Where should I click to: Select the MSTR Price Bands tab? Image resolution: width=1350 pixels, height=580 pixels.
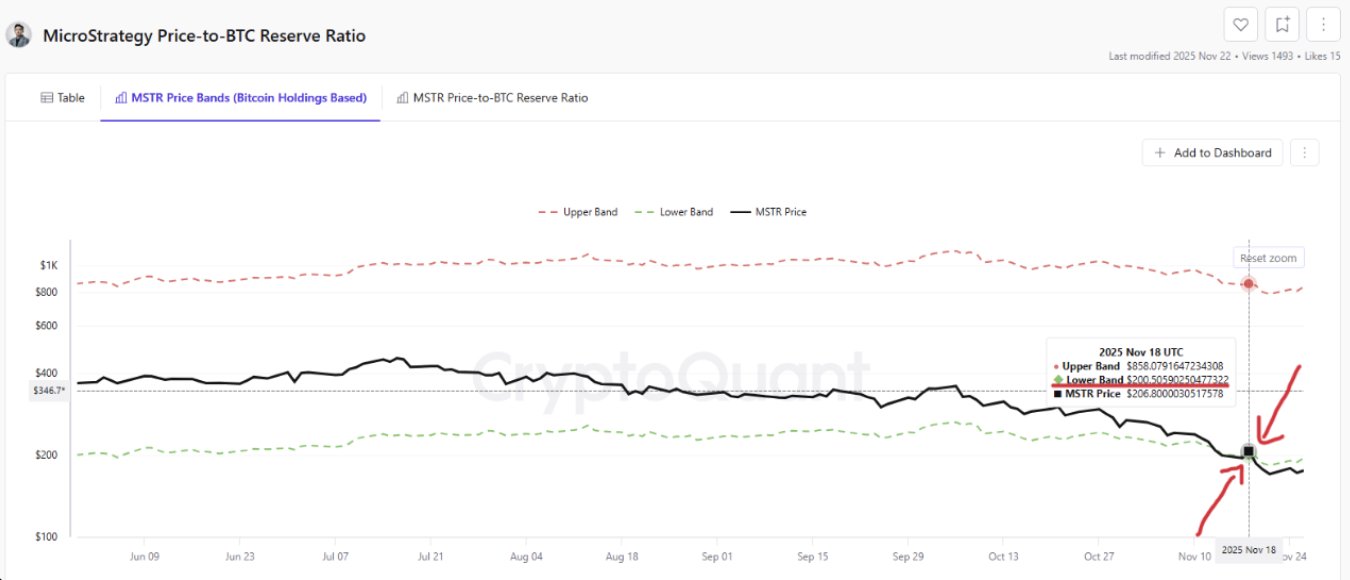click(x=241, y=98)
